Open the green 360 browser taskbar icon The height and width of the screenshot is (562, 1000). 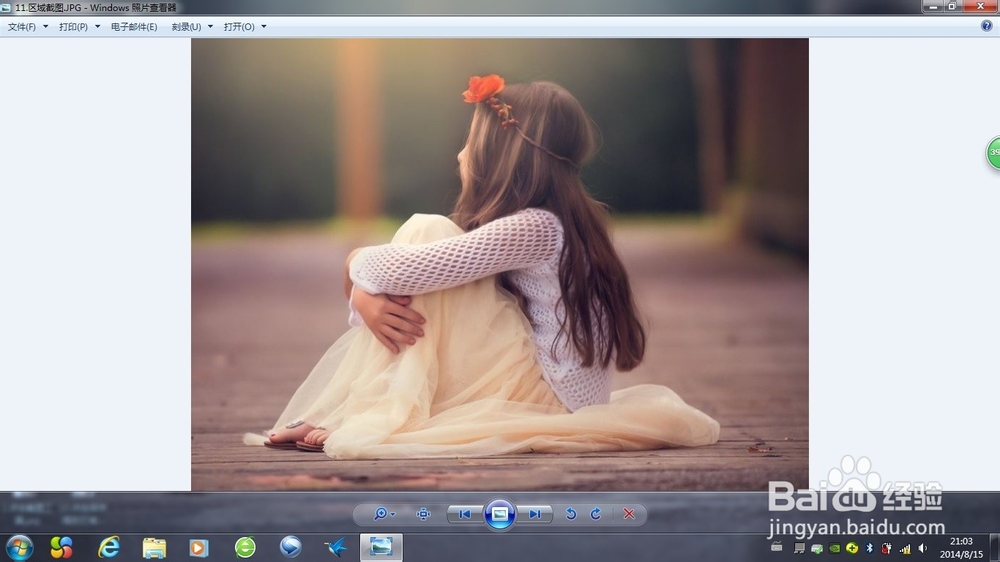tap(245, 547)
